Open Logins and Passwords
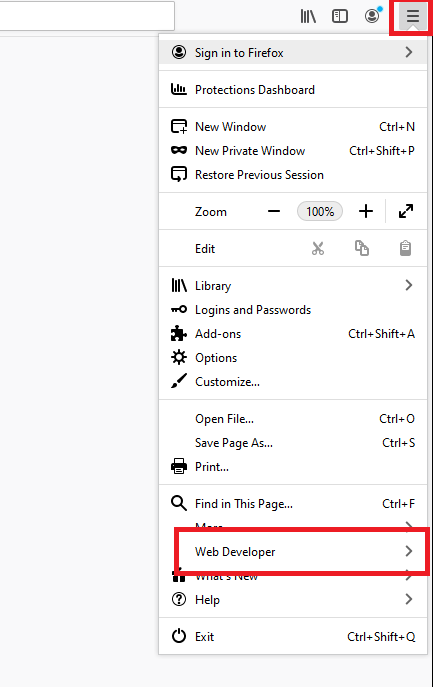Viewport: 433px width, 687px height. point(293,310)
